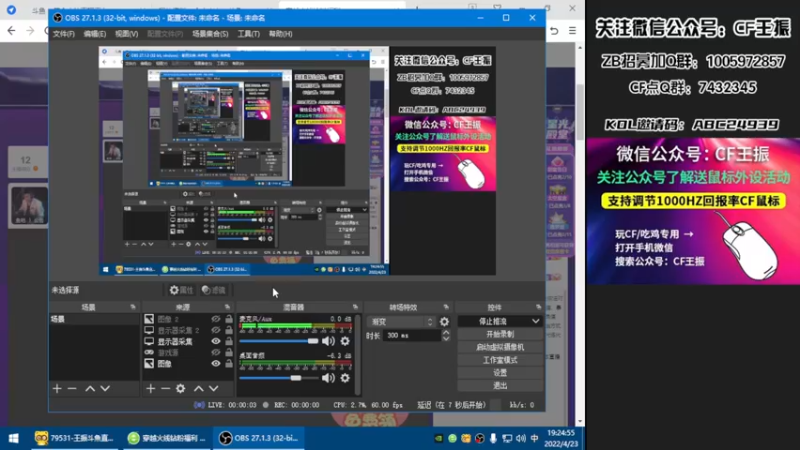Remove selected source with minus icon
Image resolution: width=800 pixels, height=450 pixels.
click(x=165, y=389)
